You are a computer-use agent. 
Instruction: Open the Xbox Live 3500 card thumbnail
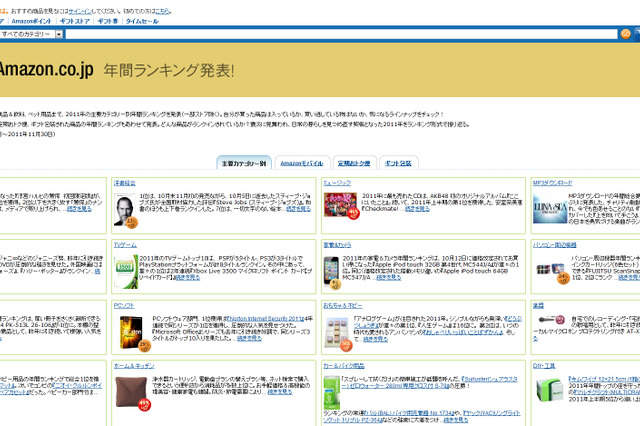click(126, 272)
